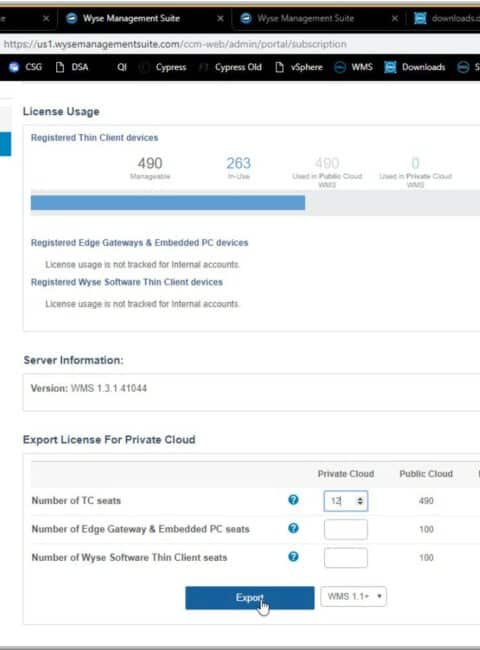Screen dimensions: 480x650
Task: Switch to first Wyse Management Suite tab
Action: click(131, 18)
